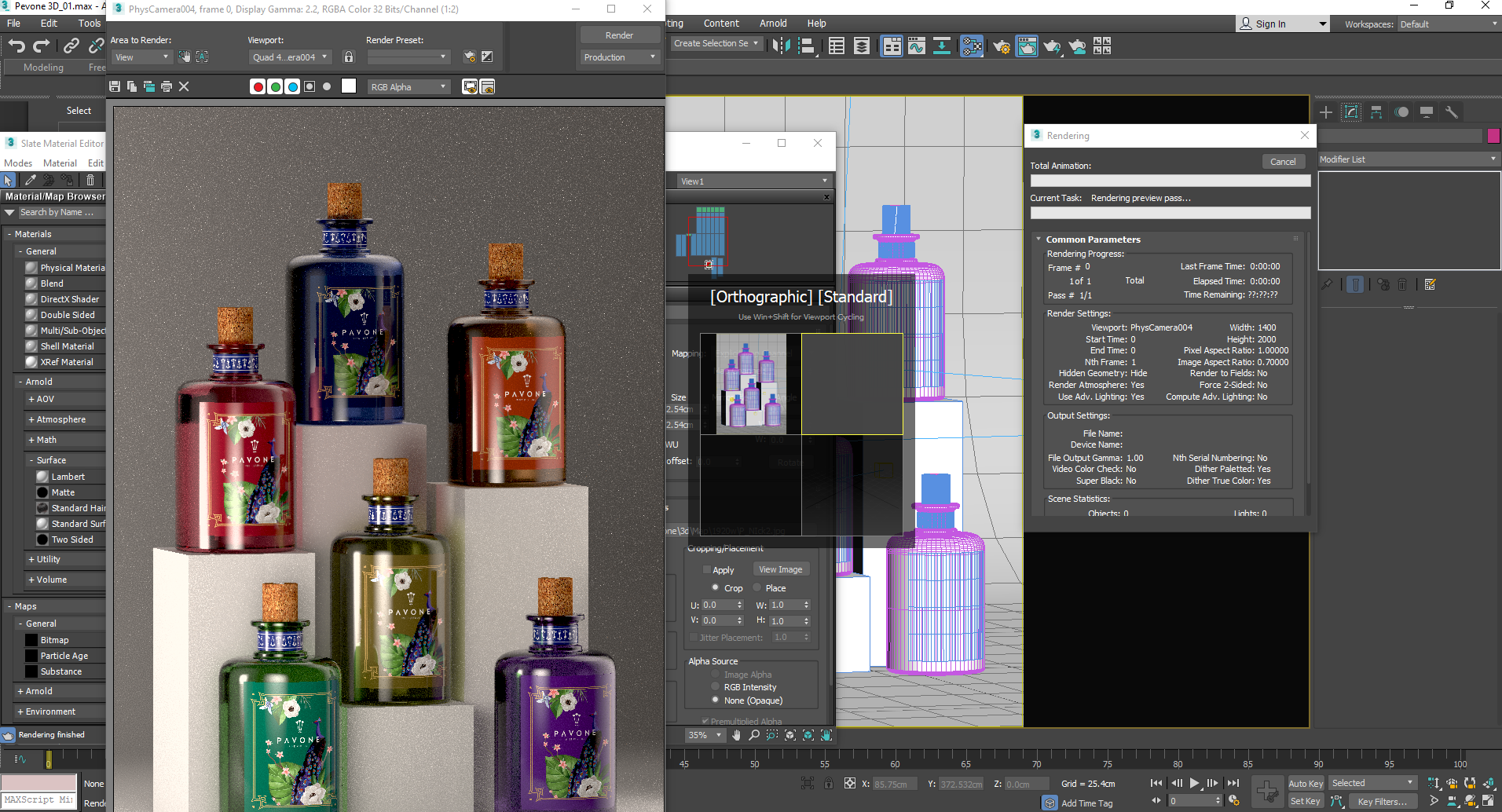Collapse the Materials group in browser
1502x812 pixels.
click(x=9, y=234)
